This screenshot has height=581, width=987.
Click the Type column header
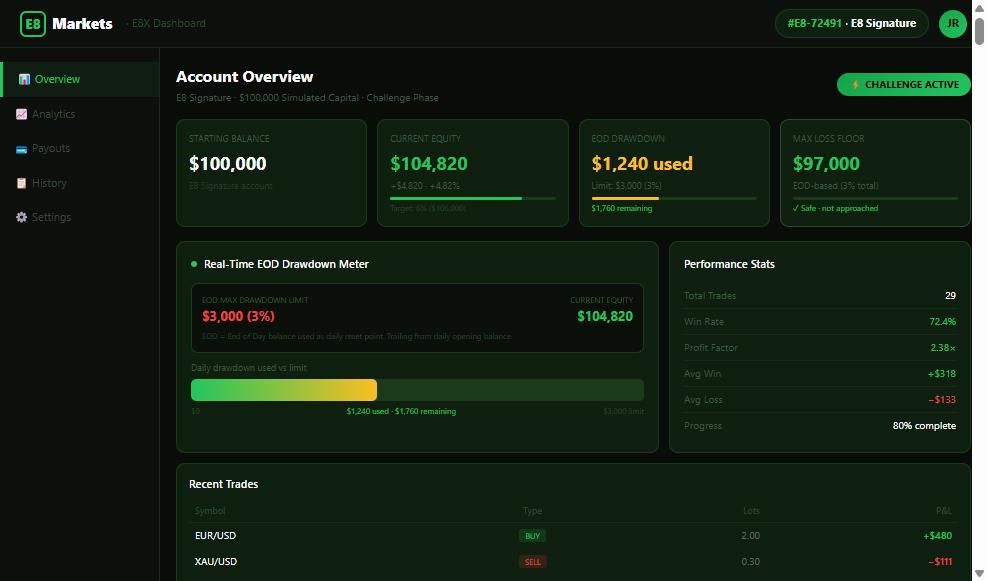pos(532,510)
